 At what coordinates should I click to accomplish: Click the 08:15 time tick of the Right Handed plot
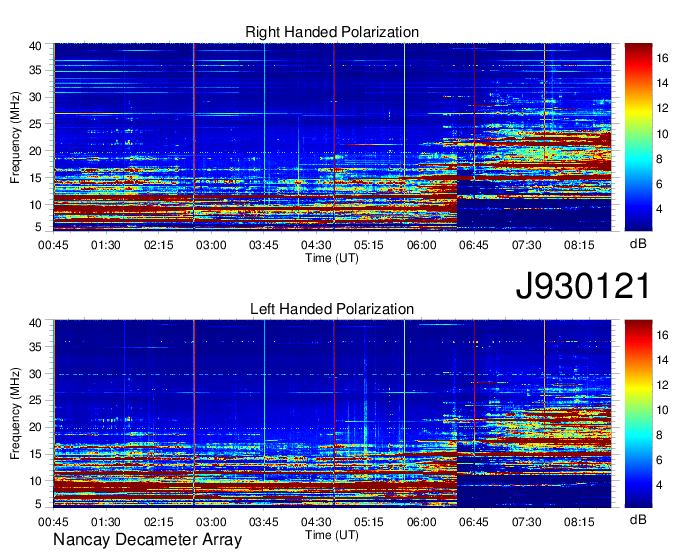(579, 245)
